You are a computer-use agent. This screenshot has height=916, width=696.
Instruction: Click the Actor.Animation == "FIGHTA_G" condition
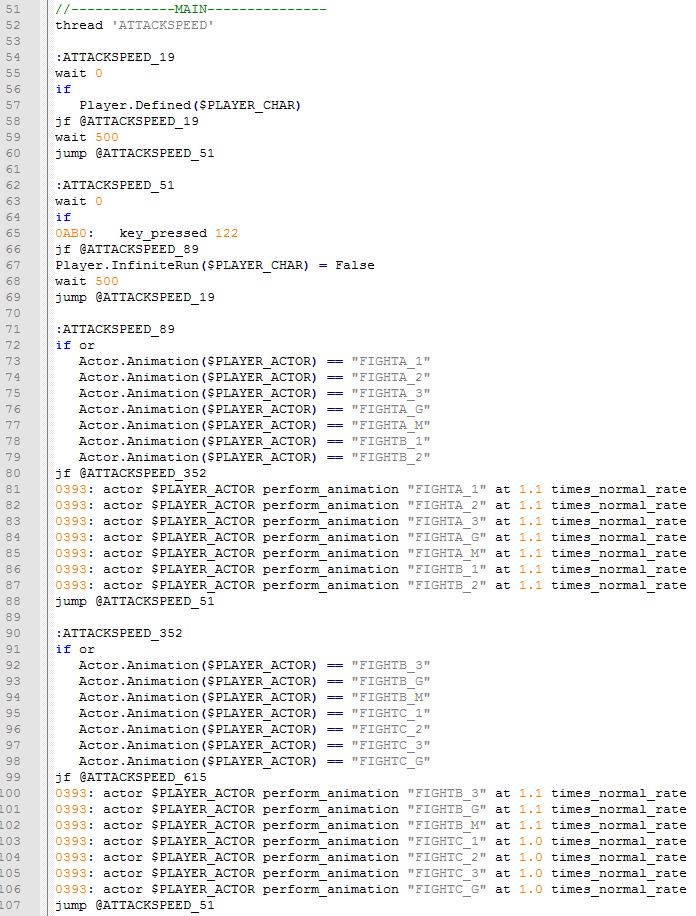click(255, 410)
